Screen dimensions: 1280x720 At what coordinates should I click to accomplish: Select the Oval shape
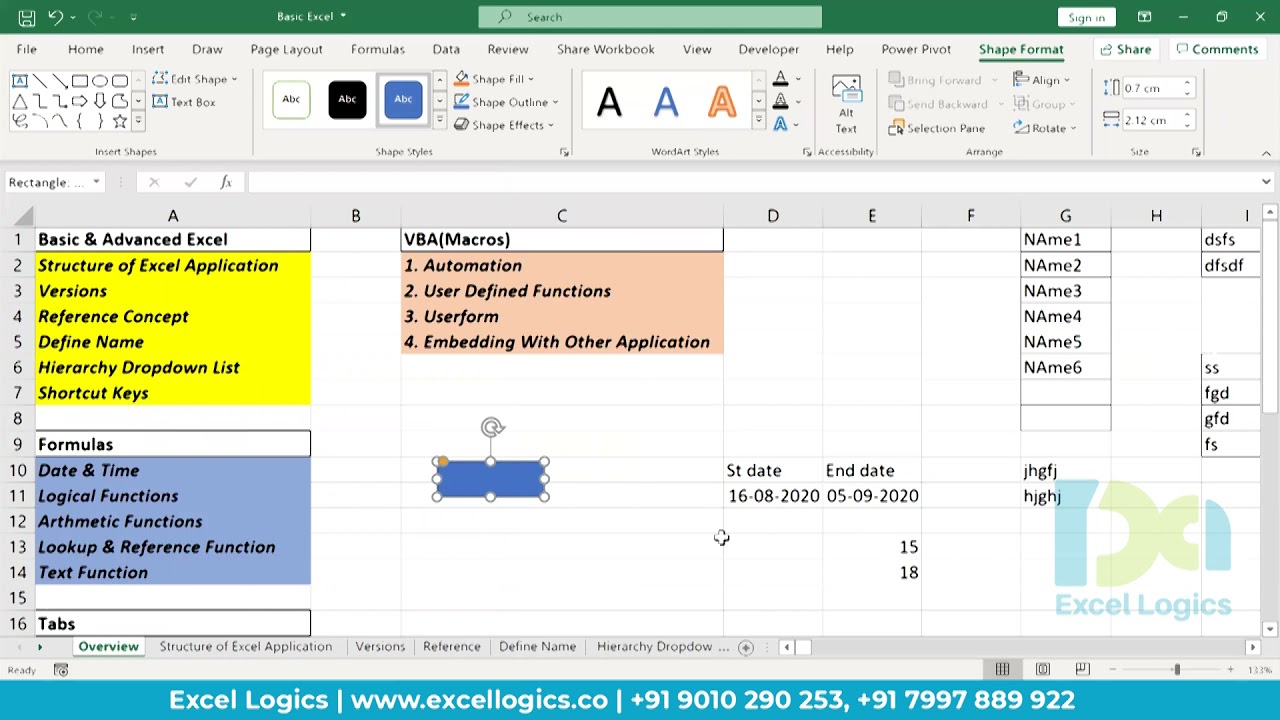click(100, 81)
